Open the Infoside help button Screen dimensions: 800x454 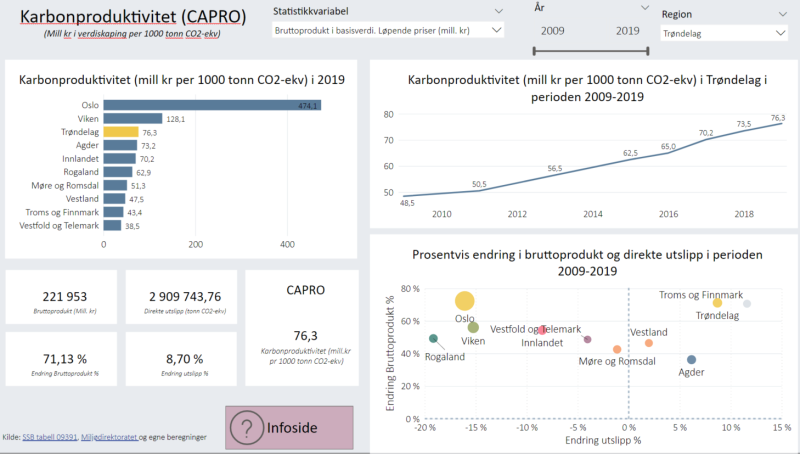289,427
